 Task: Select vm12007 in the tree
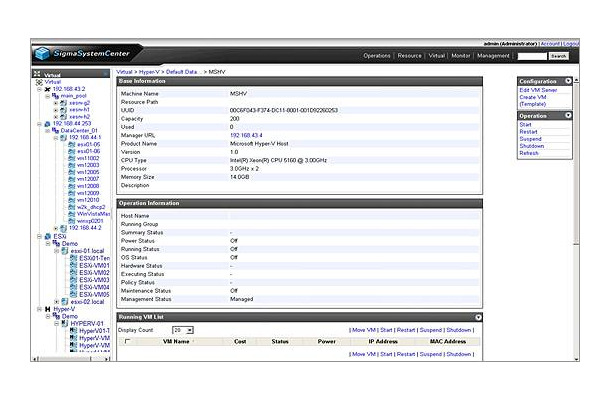click(x=88, y=179)
